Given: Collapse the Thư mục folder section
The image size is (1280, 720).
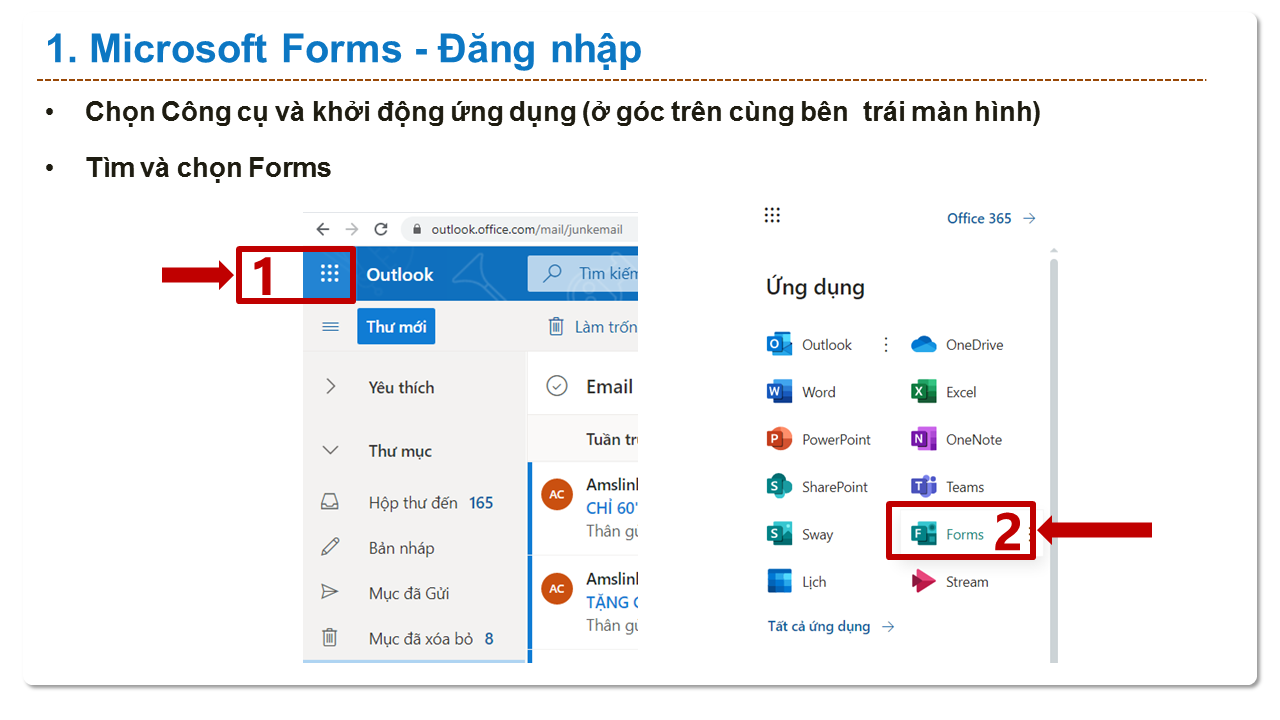Looking at the screenshot, I should (x=330, y=451).
